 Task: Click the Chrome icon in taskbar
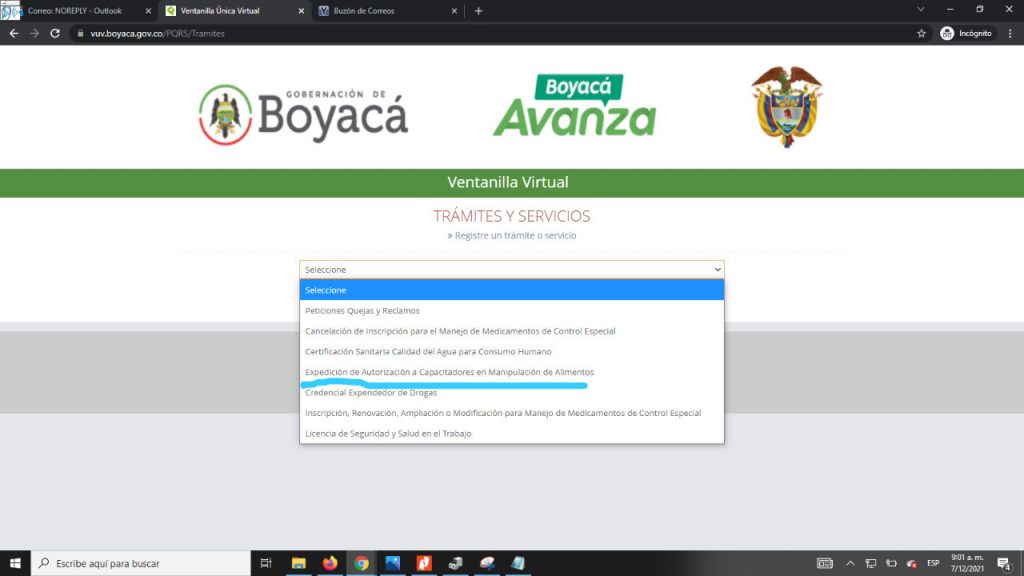pyautogui.click(x=361, y=563)
